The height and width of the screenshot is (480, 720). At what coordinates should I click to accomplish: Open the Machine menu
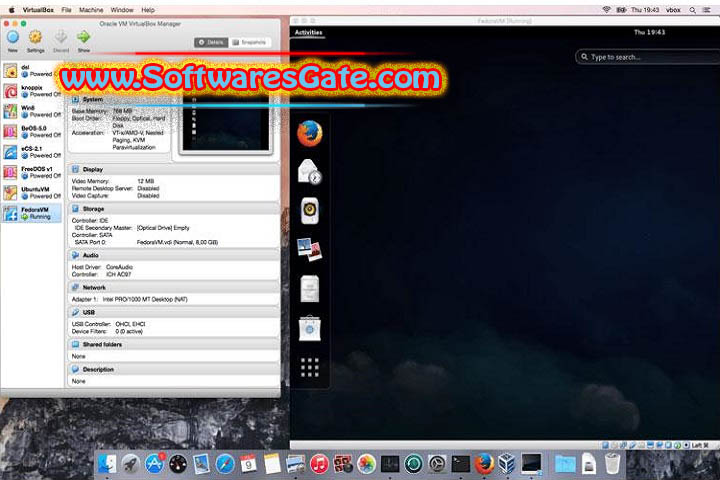(x=91, y=10)
